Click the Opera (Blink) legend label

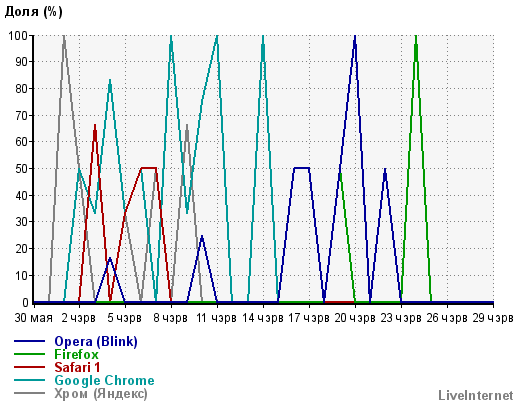[x=96, y=342]
